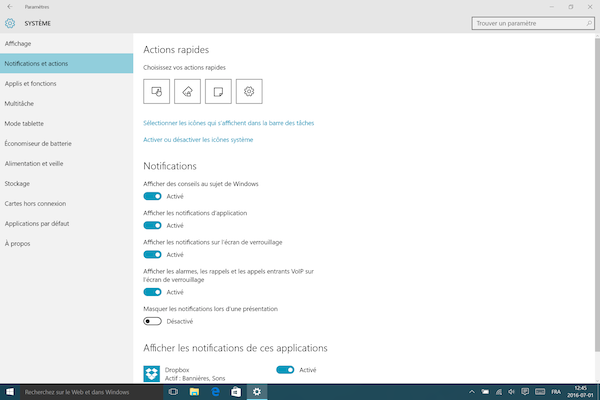The image size is (600, 400).
Task: Open the Action Center notification icon
Action: point(525,392)
